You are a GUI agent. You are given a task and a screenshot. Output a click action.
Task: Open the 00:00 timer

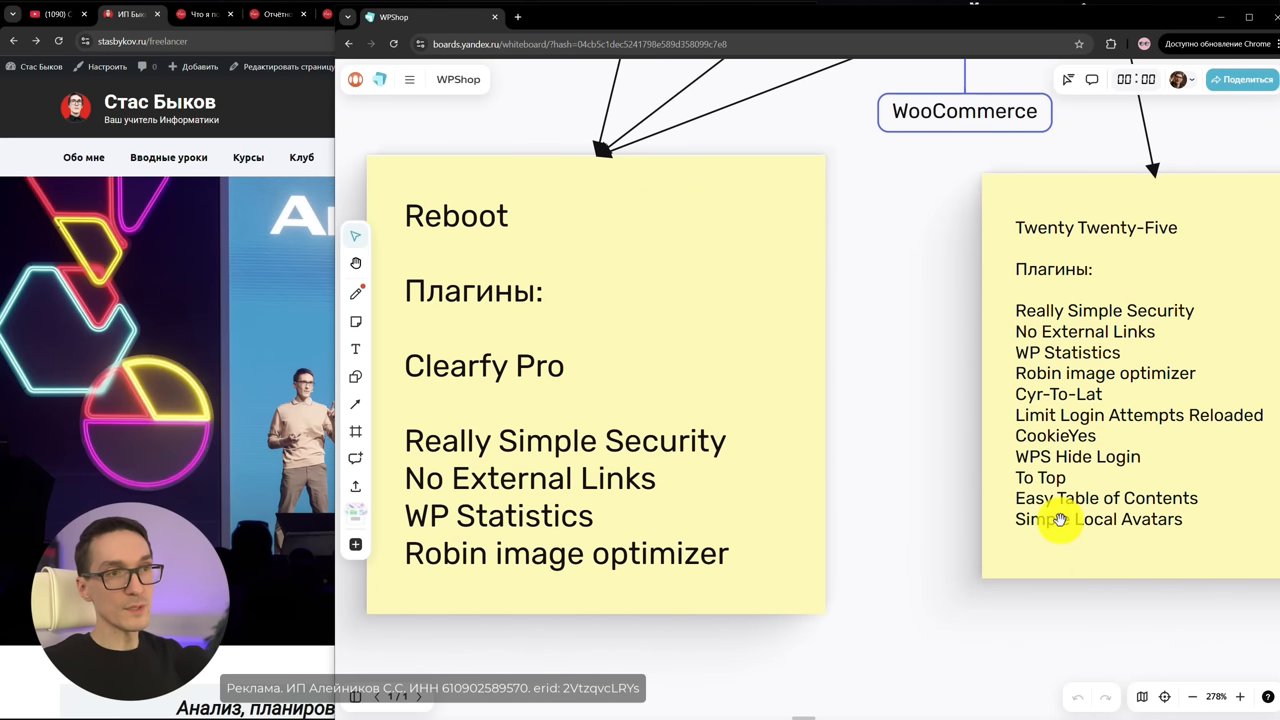(1136, 79)
